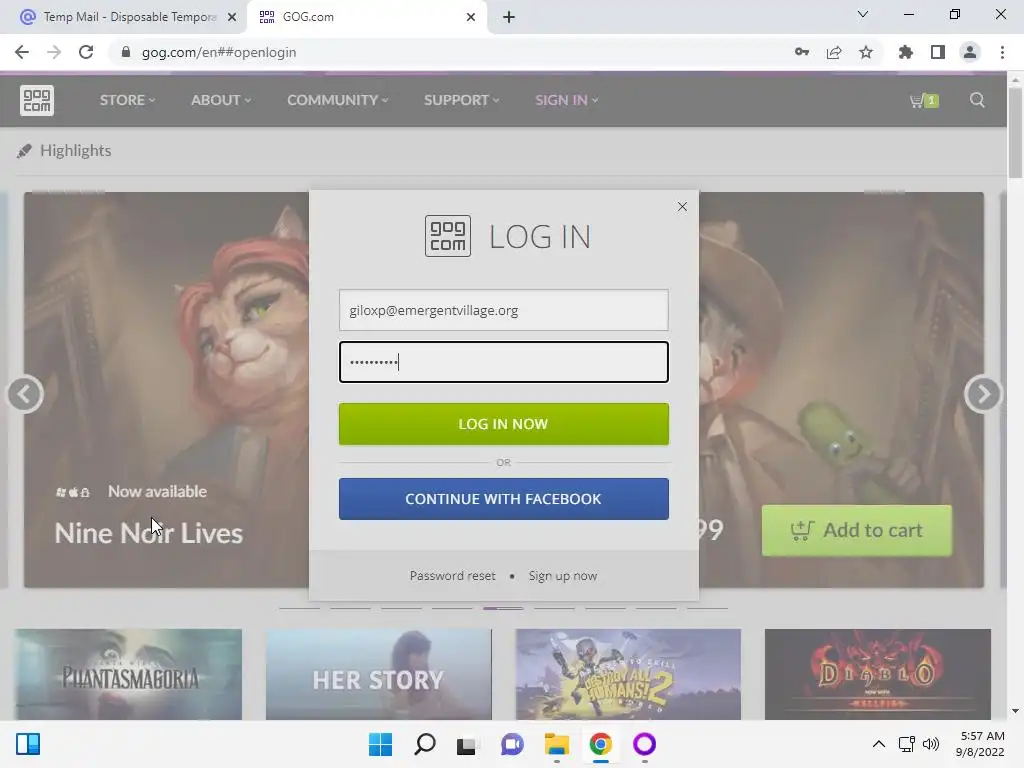Open the Chrome extensions puzzle icon
Screen dimensions: 1024x768
click(906, 52)
